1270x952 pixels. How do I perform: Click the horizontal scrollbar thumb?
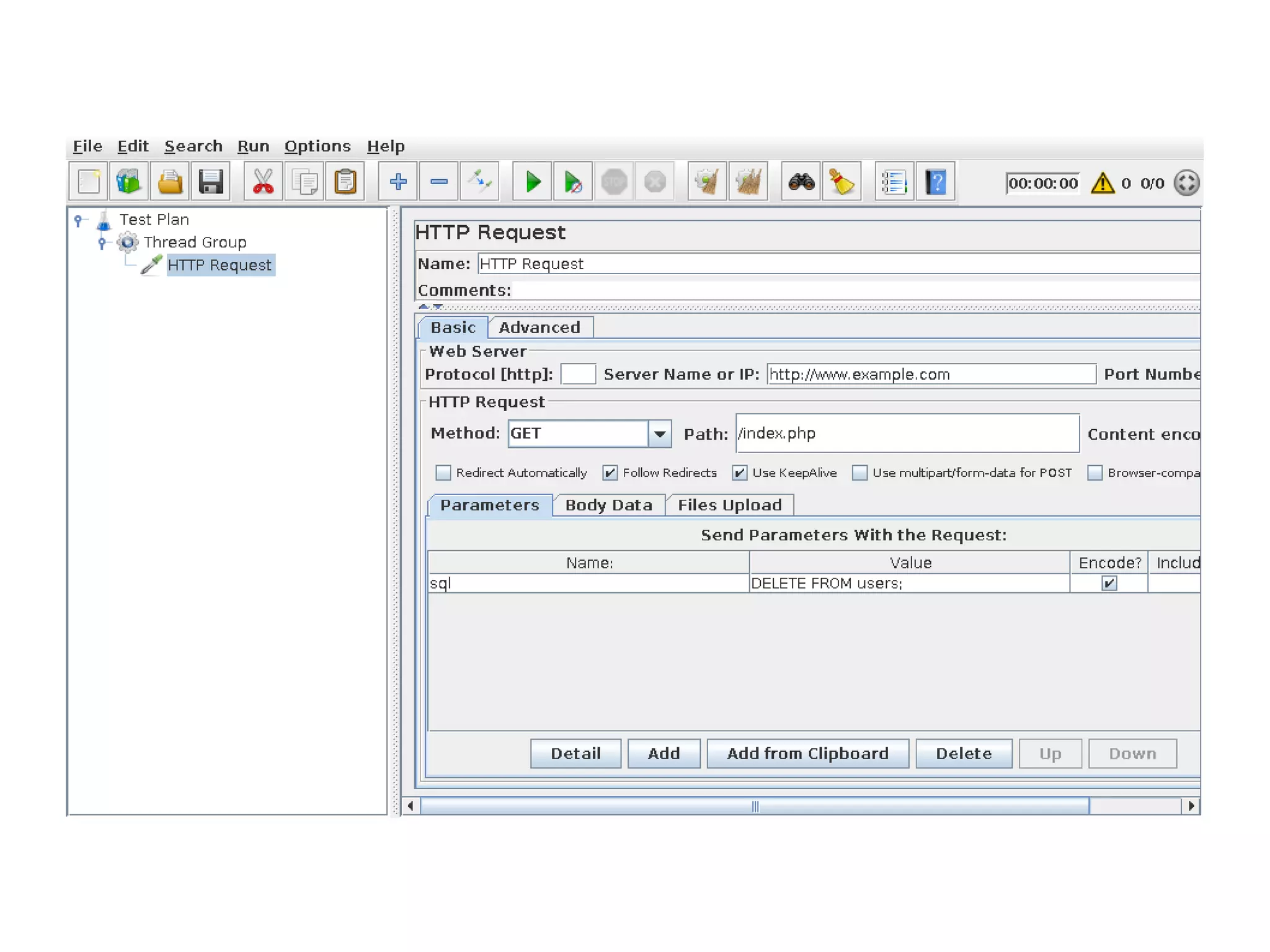[x=754, y=806]
